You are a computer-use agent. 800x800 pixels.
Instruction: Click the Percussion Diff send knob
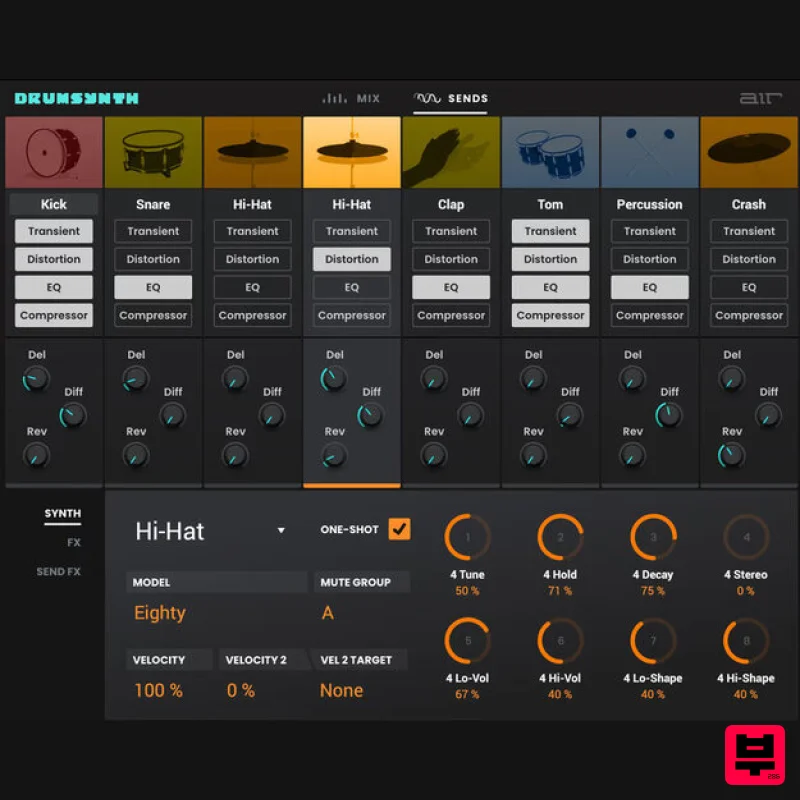pos(668,416)
